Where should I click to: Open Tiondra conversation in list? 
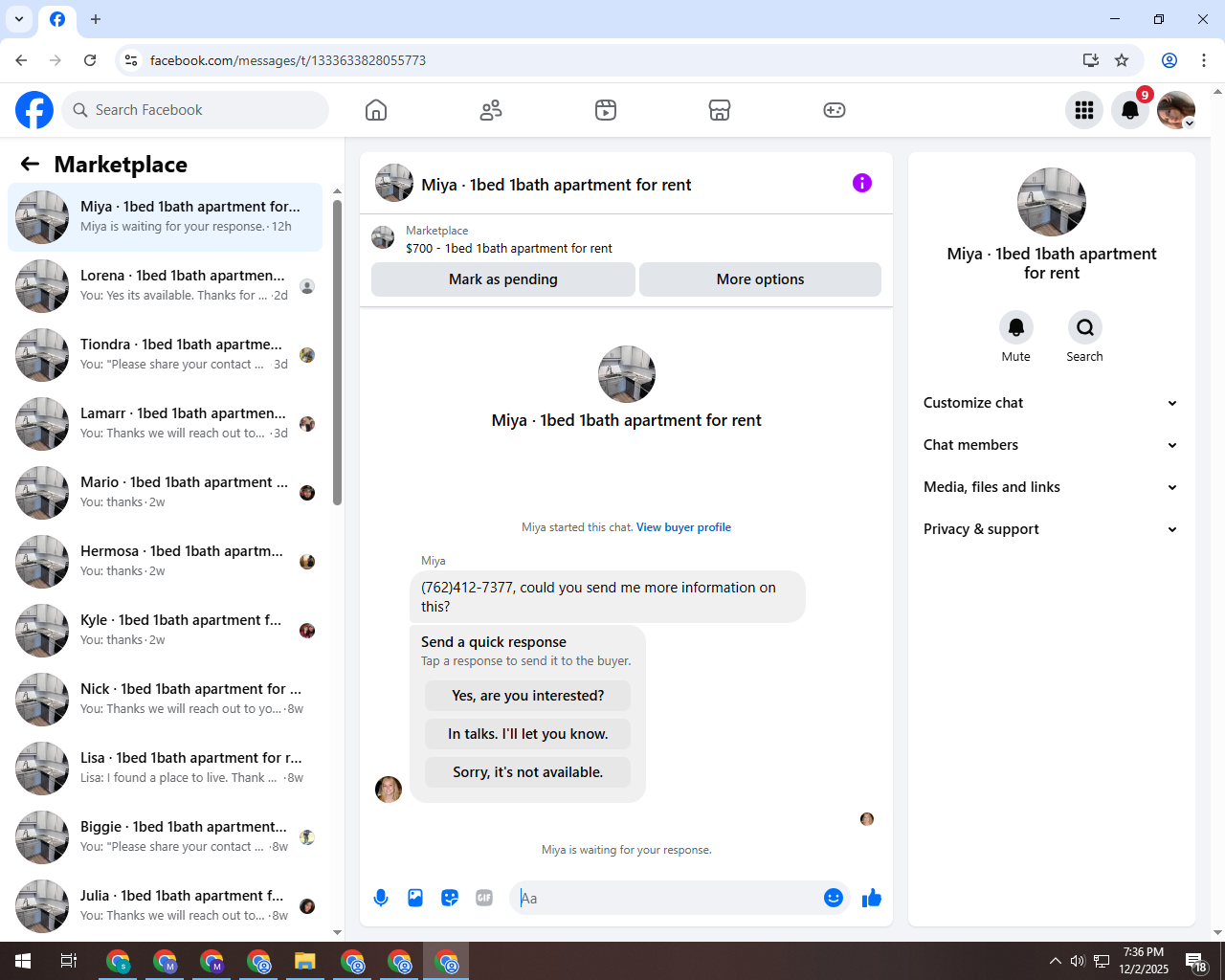tap(165, 355)
